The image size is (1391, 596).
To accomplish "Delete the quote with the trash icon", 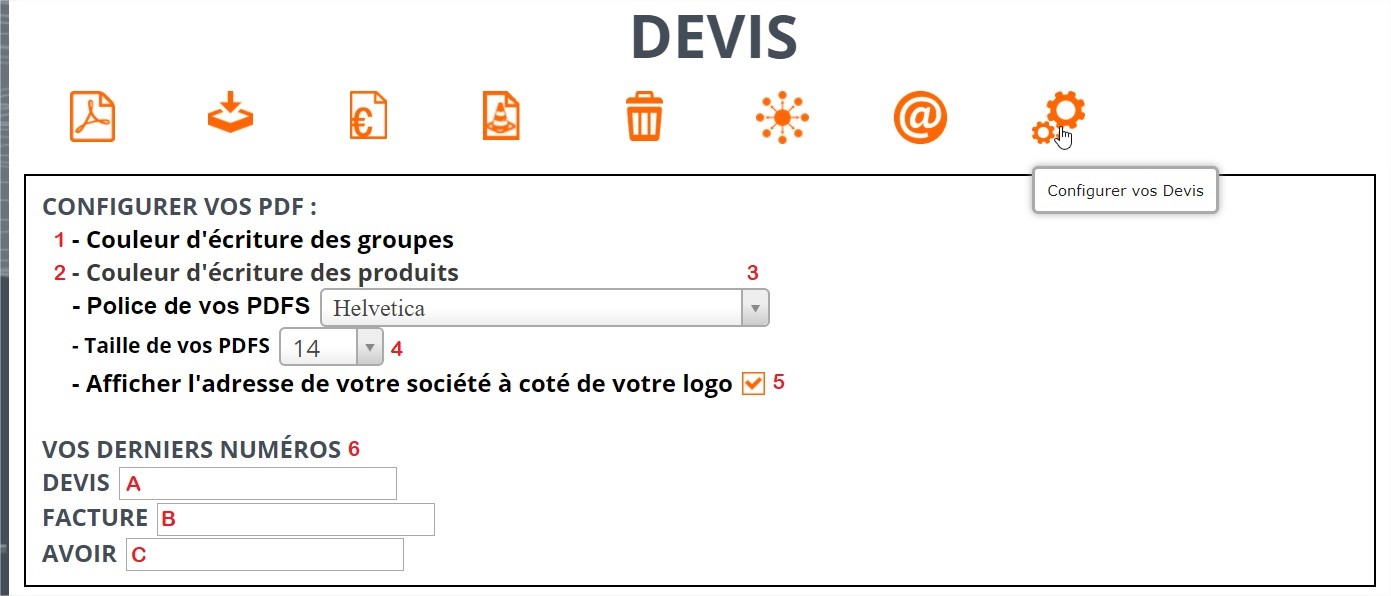I will (644, 116).
